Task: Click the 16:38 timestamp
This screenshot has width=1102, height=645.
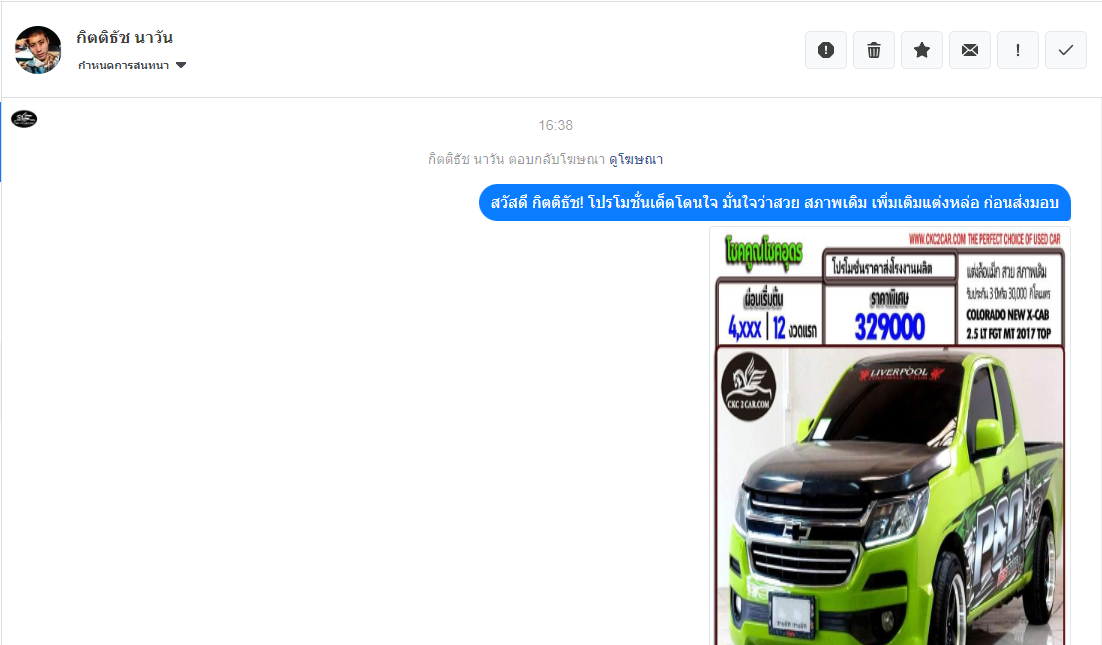Action: click(x=555, y=125)
